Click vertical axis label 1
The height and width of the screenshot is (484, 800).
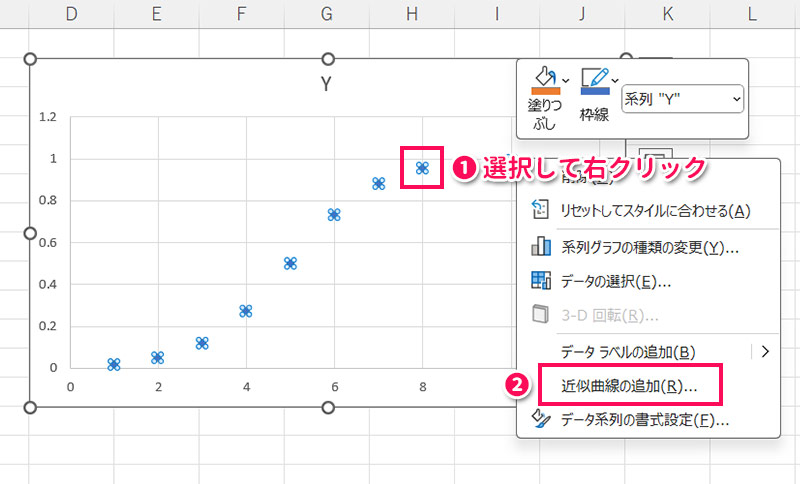pyautogui.click(x=53, y=159)
